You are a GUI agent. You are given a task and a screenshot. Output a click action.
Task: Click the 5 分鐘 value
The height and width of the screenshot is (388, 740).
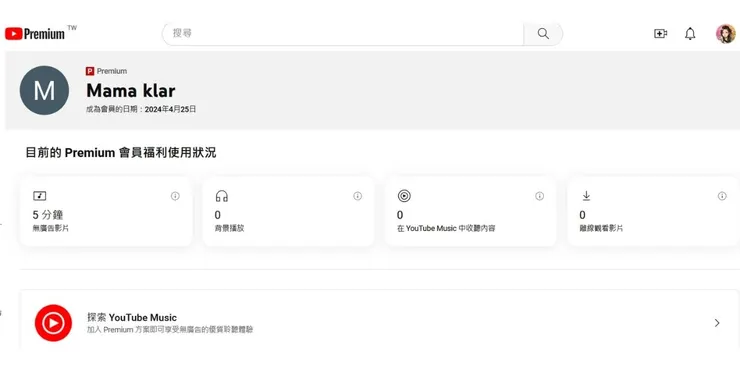pyautogui.click(x=48, y=215)
